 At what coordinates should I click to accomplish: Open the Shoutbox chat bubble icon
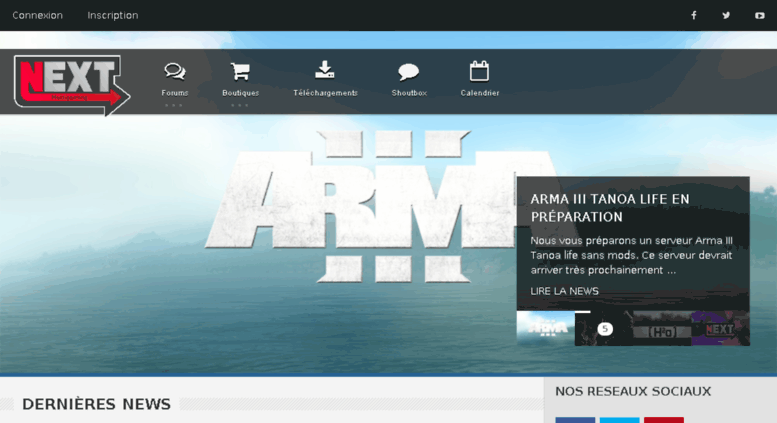click(x=409, y=72)
